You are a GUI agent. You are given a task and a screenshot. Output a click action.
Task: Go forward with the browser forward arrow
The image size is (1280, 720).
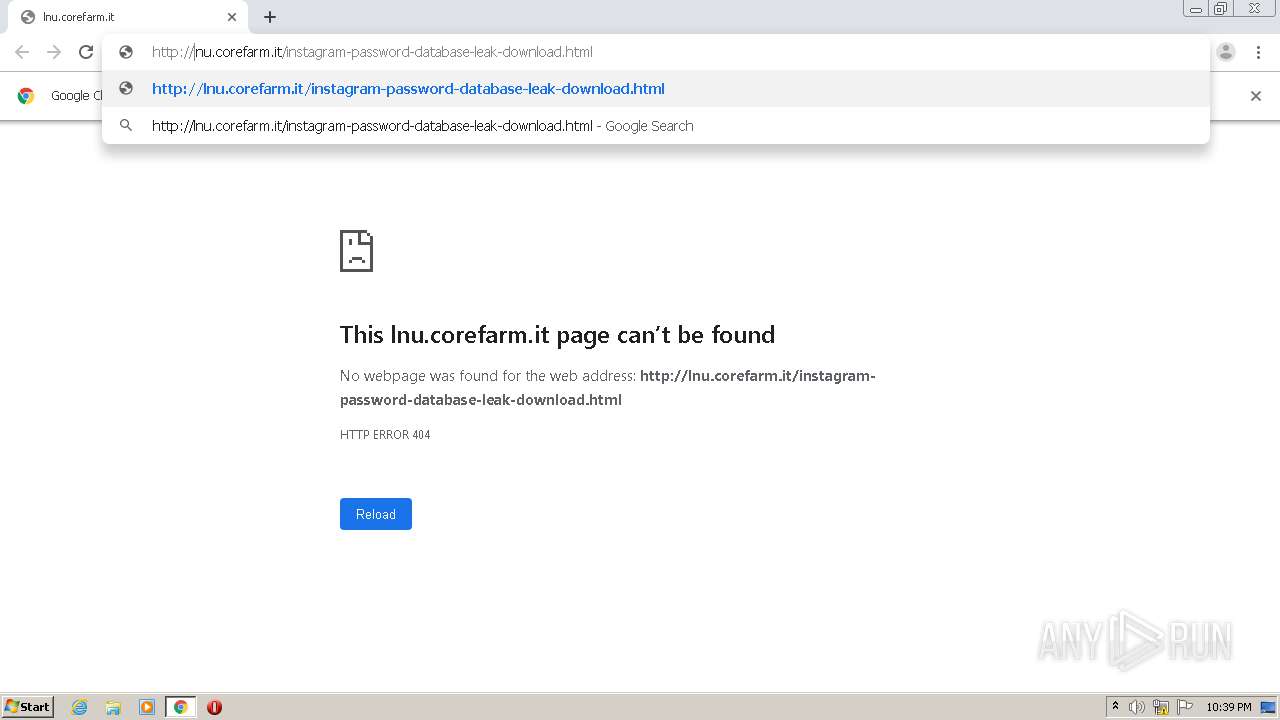pos(54,52)
